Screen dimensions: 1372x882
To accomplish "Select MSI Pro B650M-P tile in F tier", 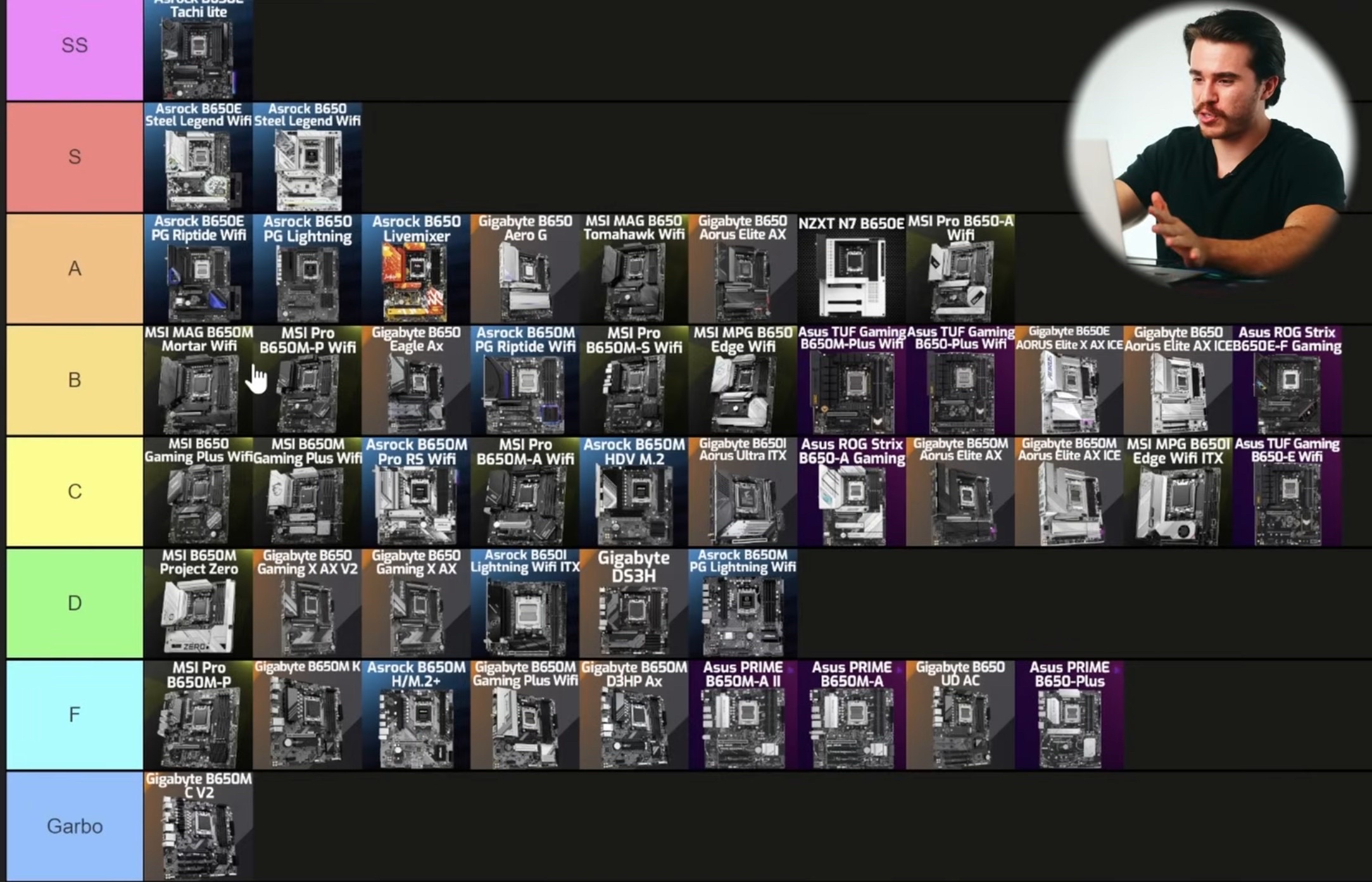I will 198,715.
